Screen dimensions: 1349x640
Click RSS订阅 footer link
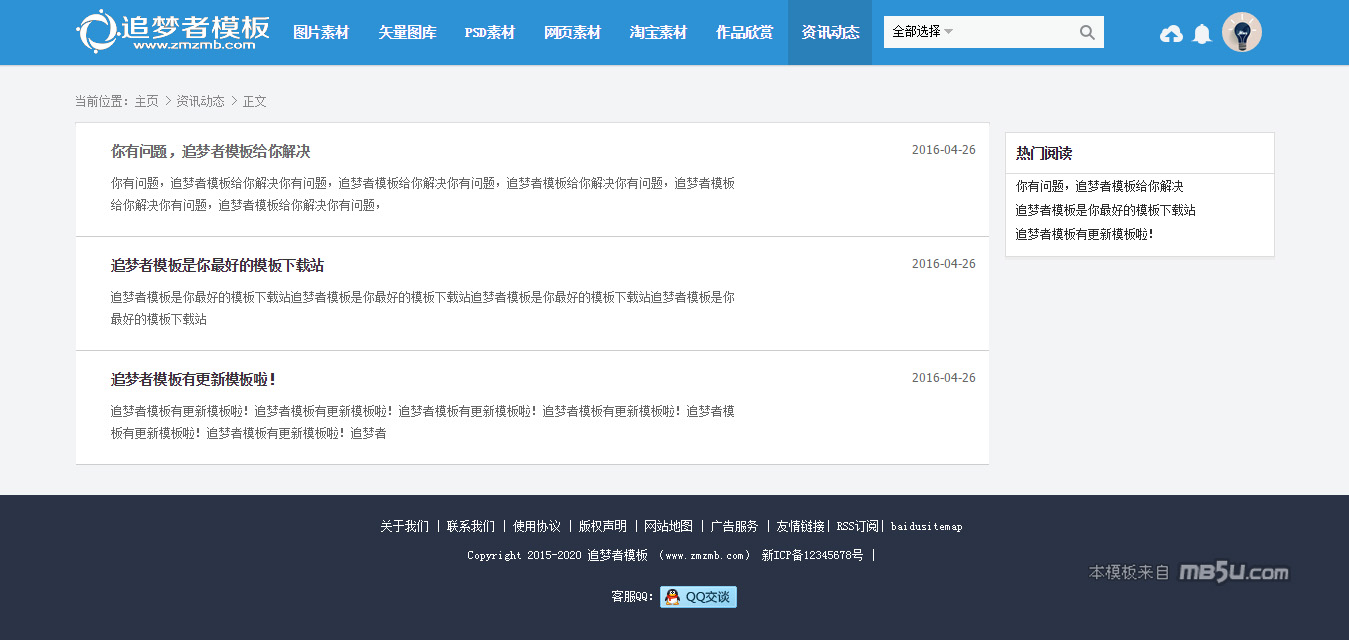point(857,526)
